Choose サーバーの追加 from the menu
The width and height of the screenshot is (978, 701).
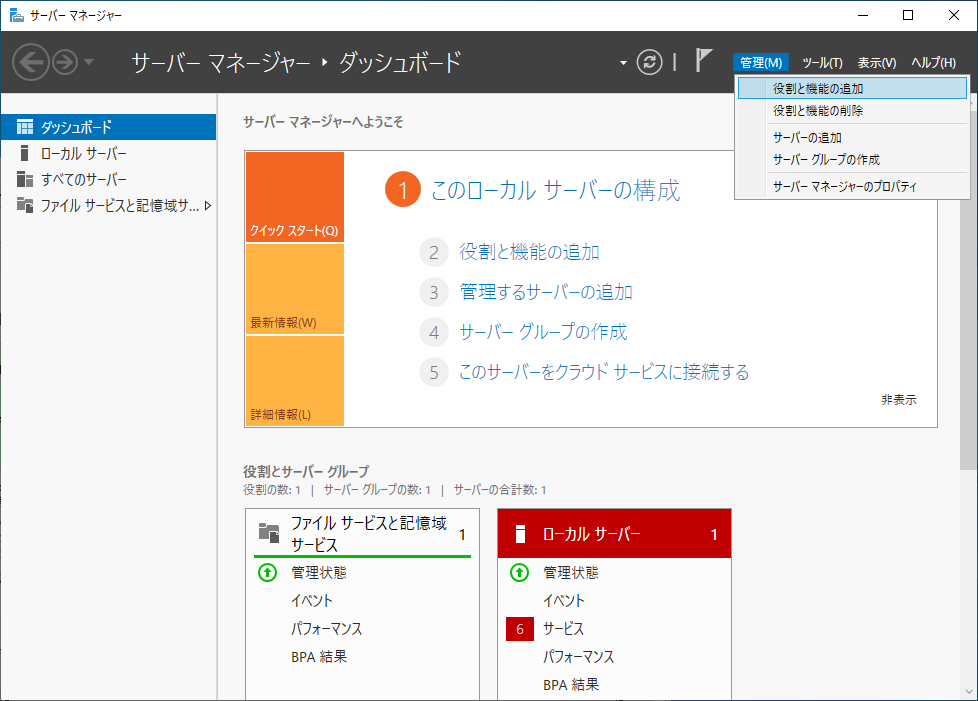pyautogui.click(x=852, y=138)
